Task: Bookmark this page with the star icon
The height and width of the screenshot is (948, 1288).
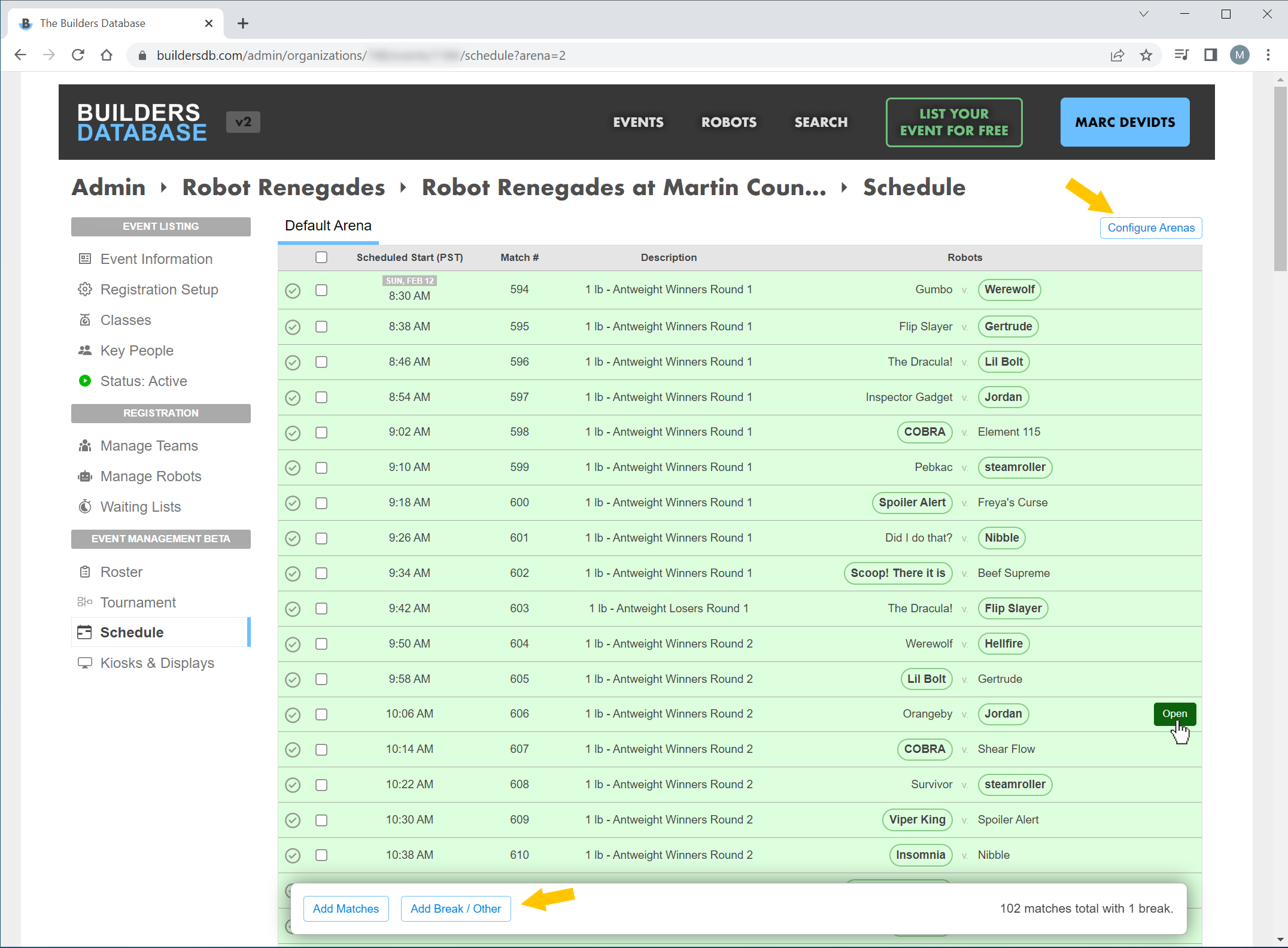Action: [x=1146, y=55]
